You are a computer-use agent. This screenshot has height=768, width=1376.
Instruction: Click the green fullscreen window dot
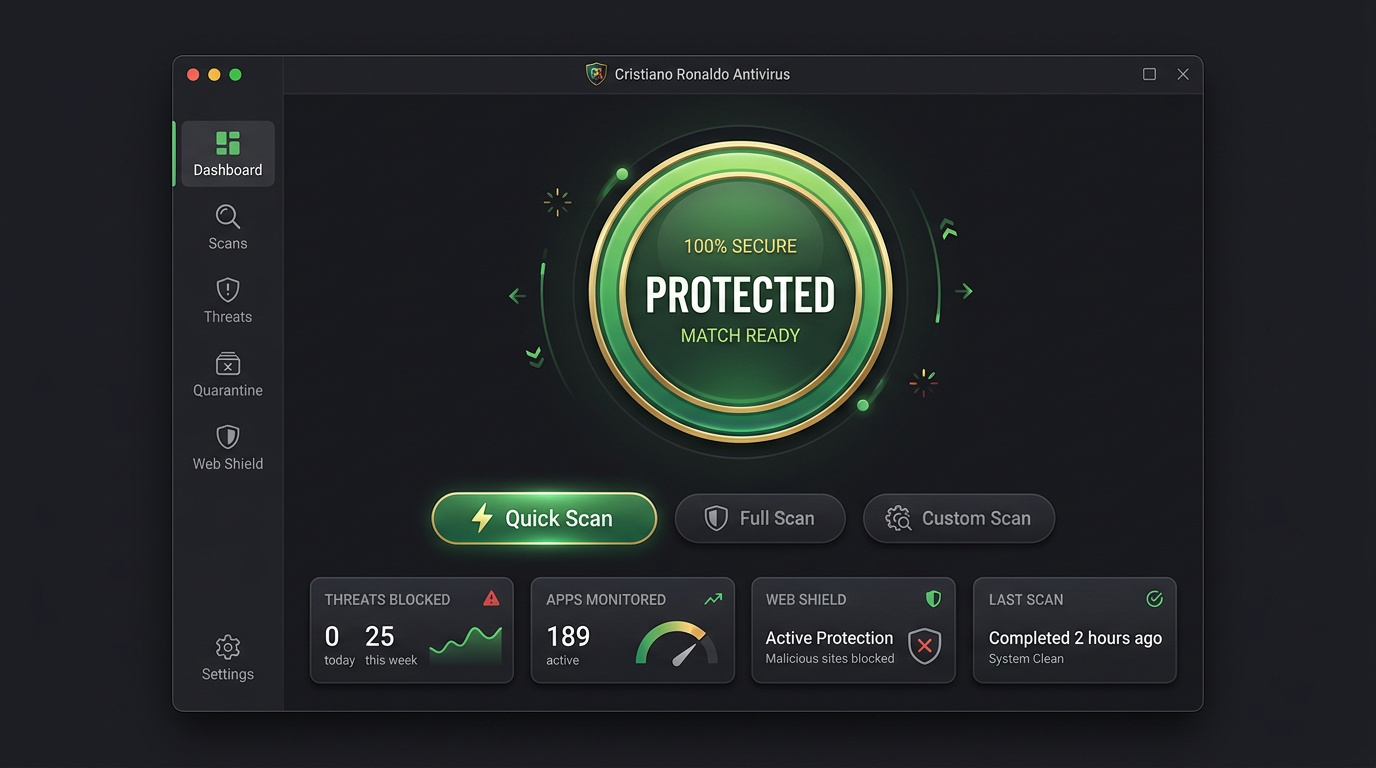[235, 75]
